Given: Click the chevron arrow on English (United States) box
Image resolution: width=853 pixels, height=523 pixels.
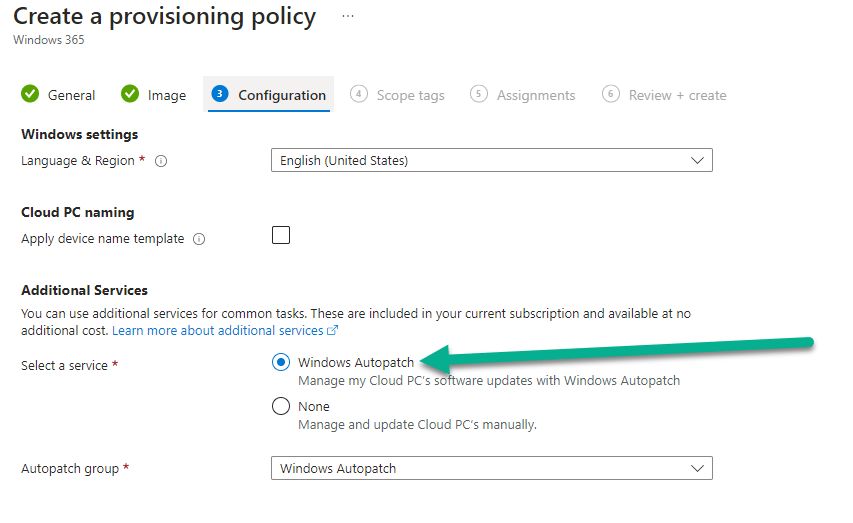Looking at the screenshot, I should [x=698, y=160].
